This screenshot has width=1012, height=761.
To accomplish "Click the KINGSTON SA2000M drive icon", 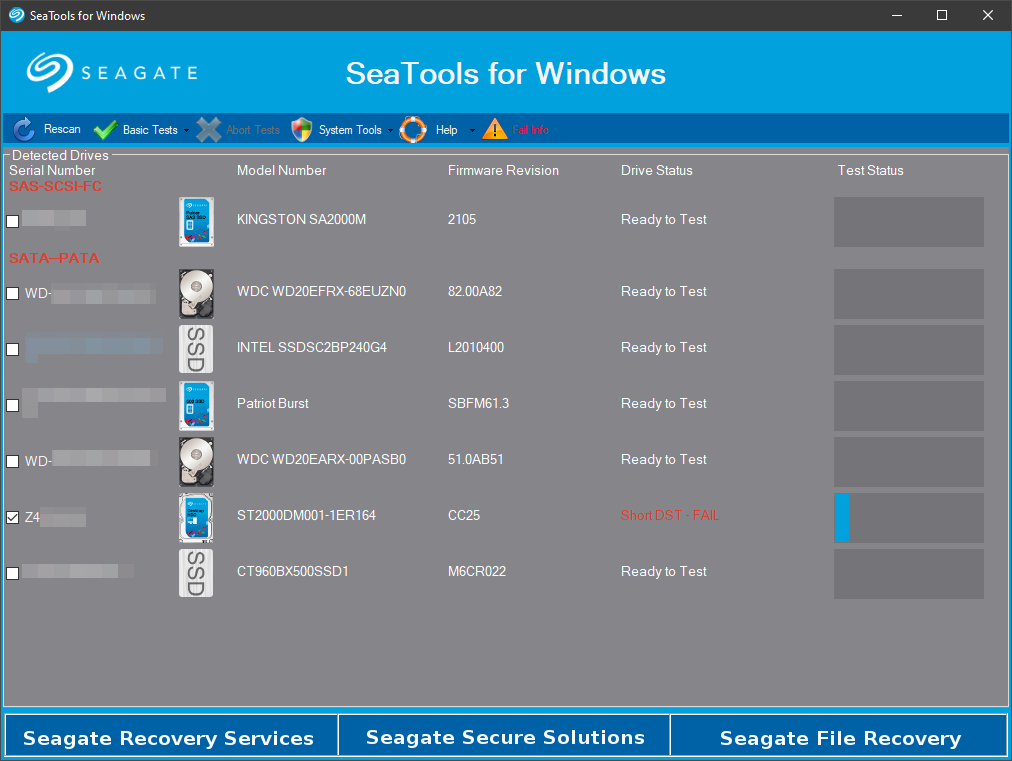I will [x=196, y=221].
